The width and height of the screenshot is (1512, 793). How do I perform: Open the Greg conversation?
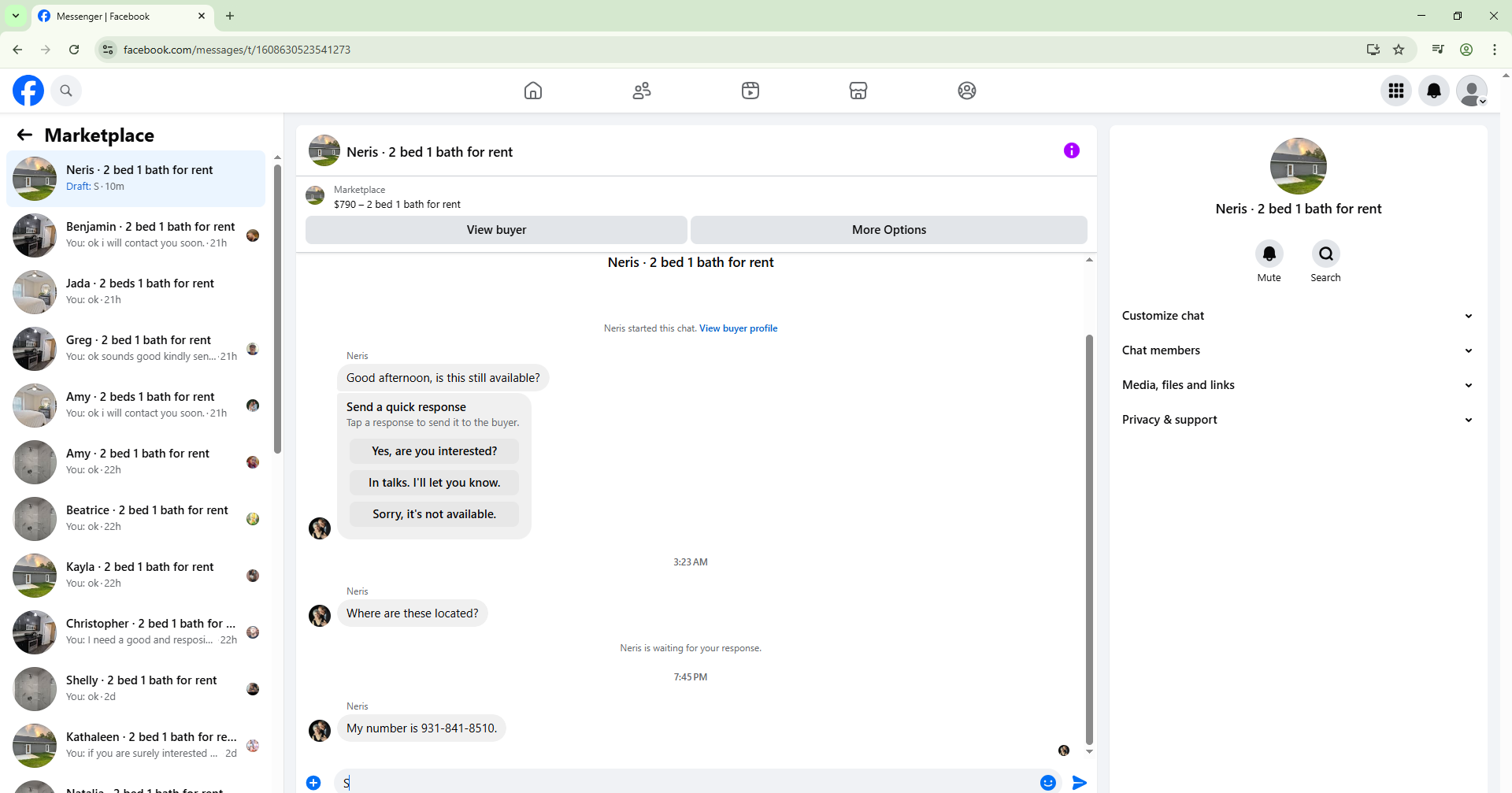[135, 349]
